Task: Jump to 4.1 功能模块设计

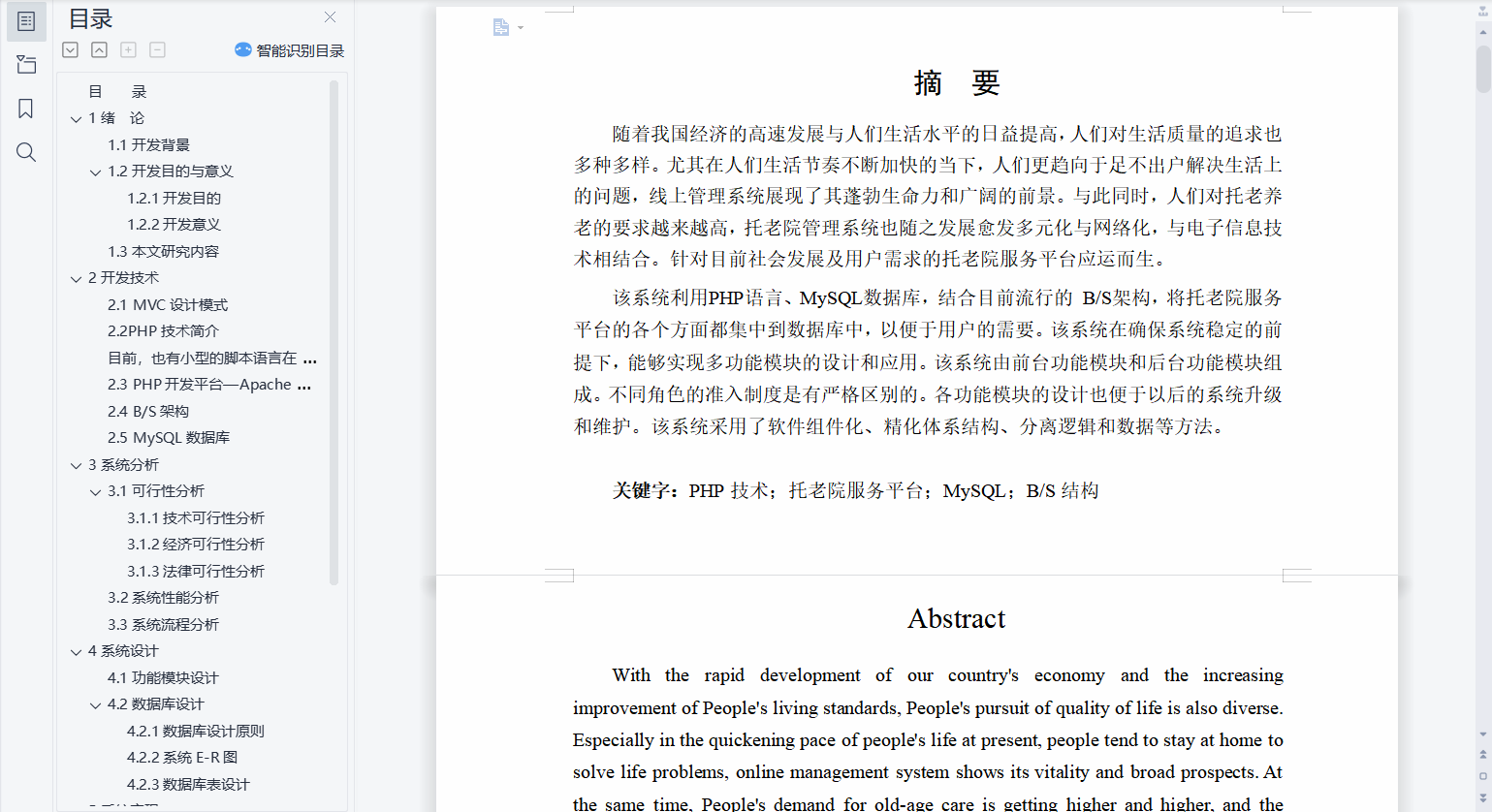Action: pyautogui.click(x=163, y=678)
